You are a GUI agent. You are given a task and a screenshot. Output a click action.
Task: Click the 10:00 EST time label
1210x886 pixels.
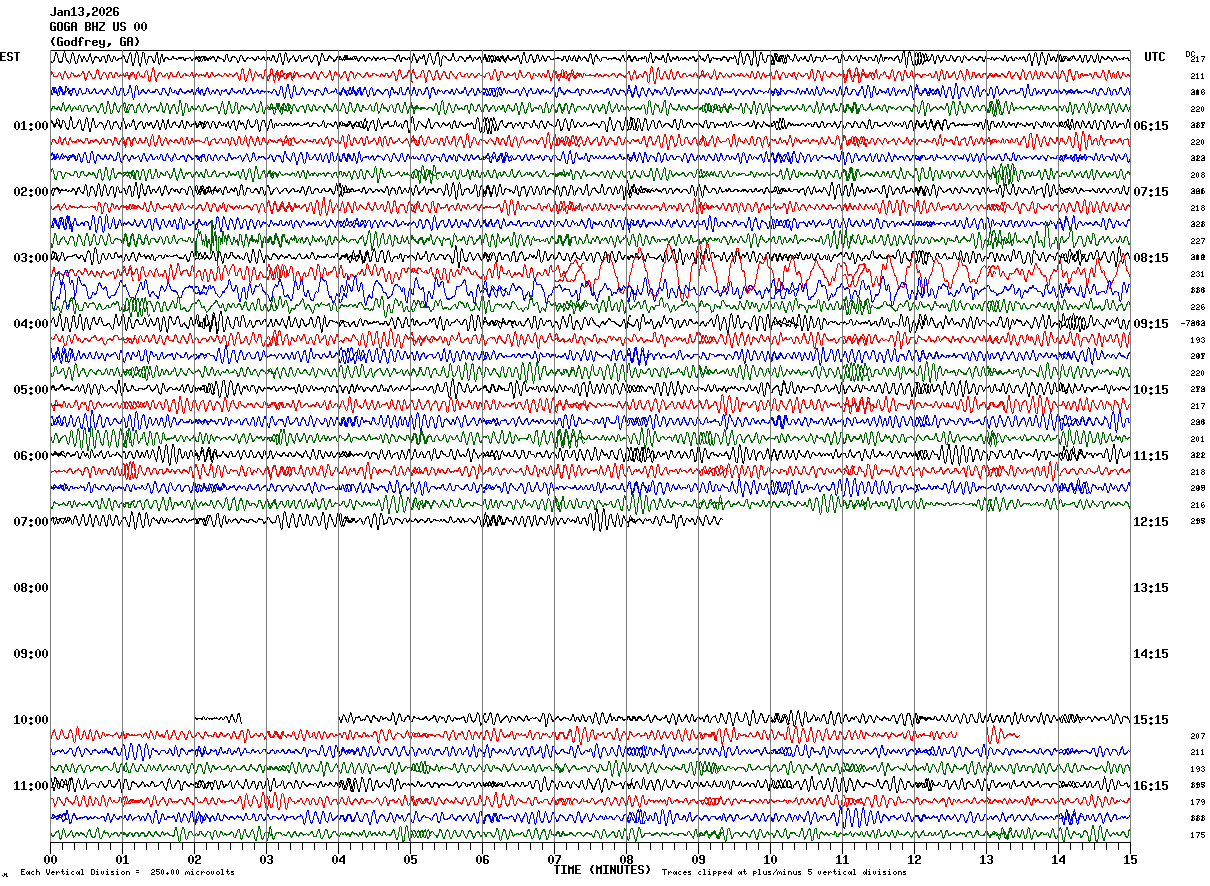31,720
